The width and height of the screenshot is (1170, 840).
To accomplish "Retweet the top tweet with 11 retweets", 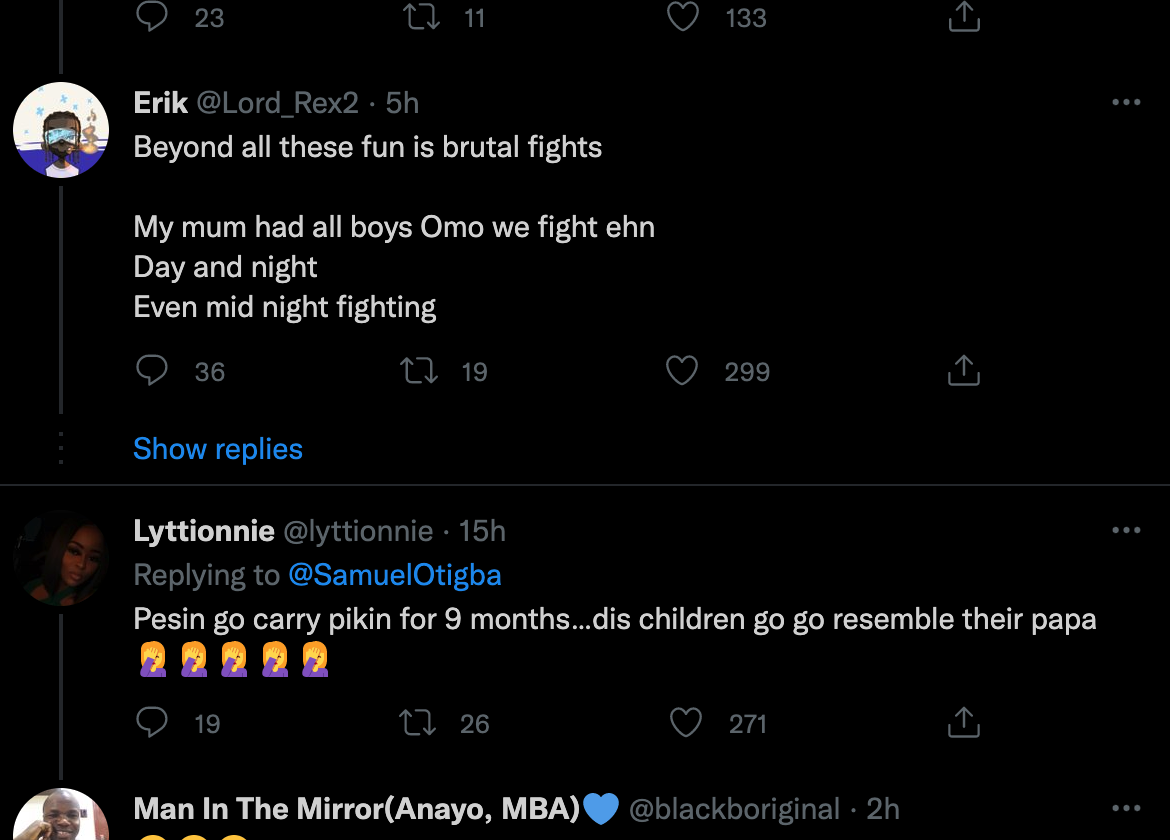I will coord(419,17).
